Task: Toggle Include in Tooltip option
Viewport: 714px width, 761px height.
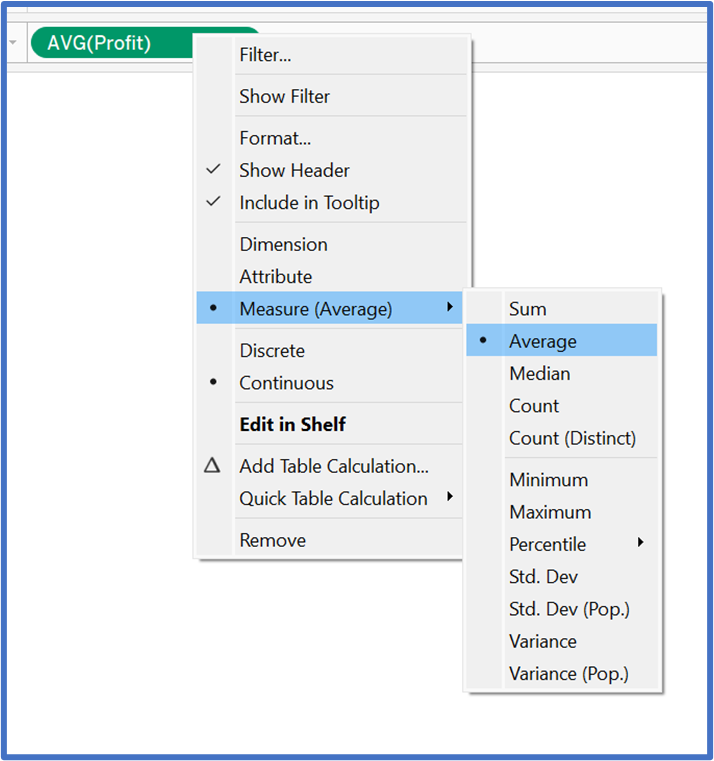Action: coord(309,202)
